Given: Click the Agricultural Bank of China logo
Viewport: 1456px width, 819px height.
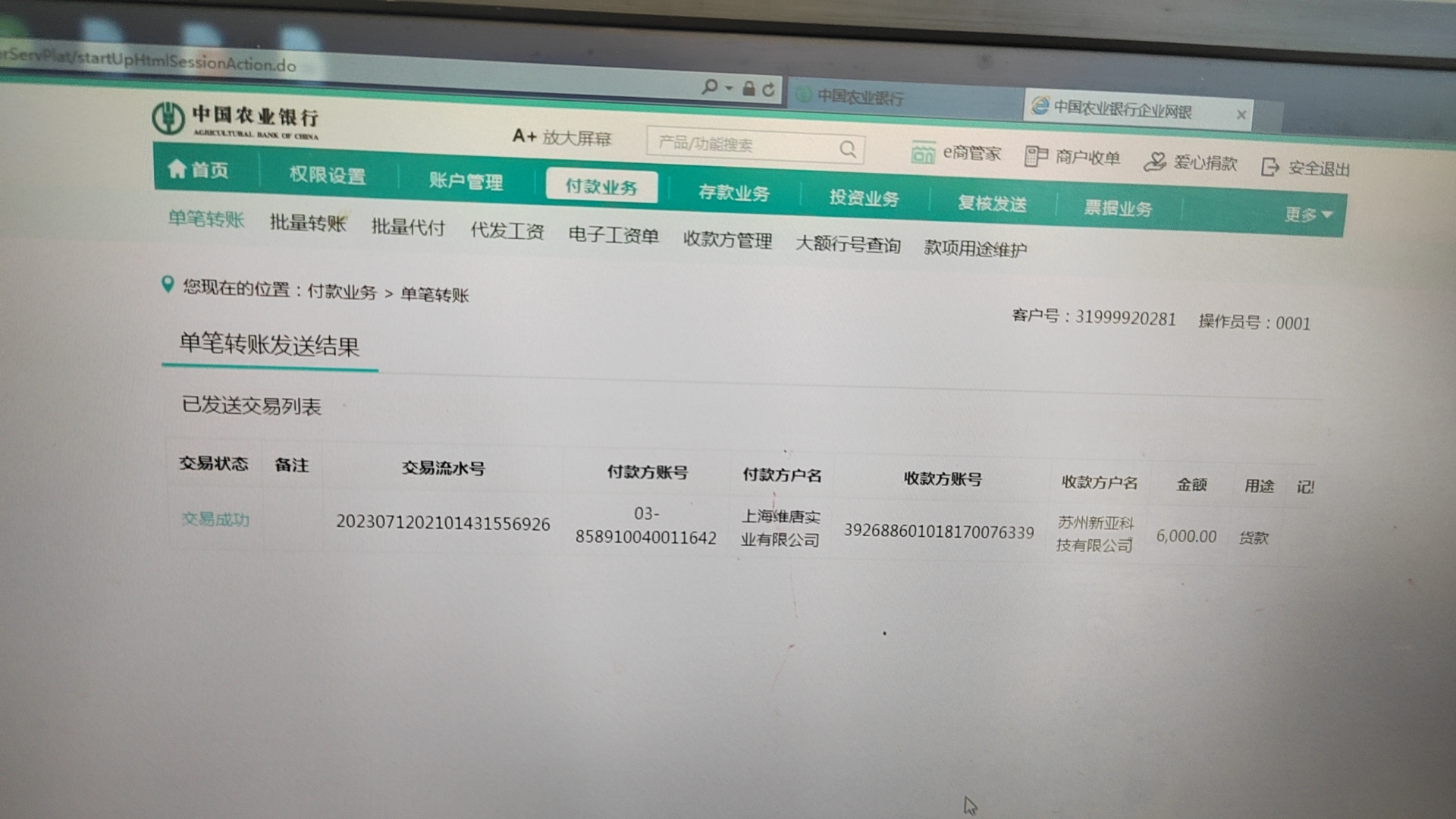Looking at the screenshot, I should point(235,120).
